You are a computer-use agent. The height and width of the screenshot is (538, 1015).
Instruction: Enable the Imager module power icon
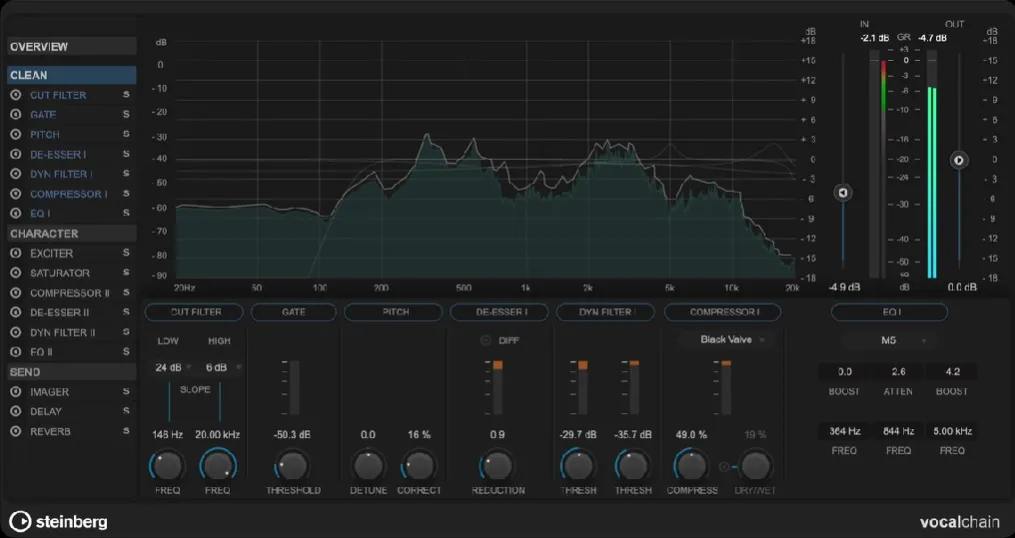(x=16, y=392)
